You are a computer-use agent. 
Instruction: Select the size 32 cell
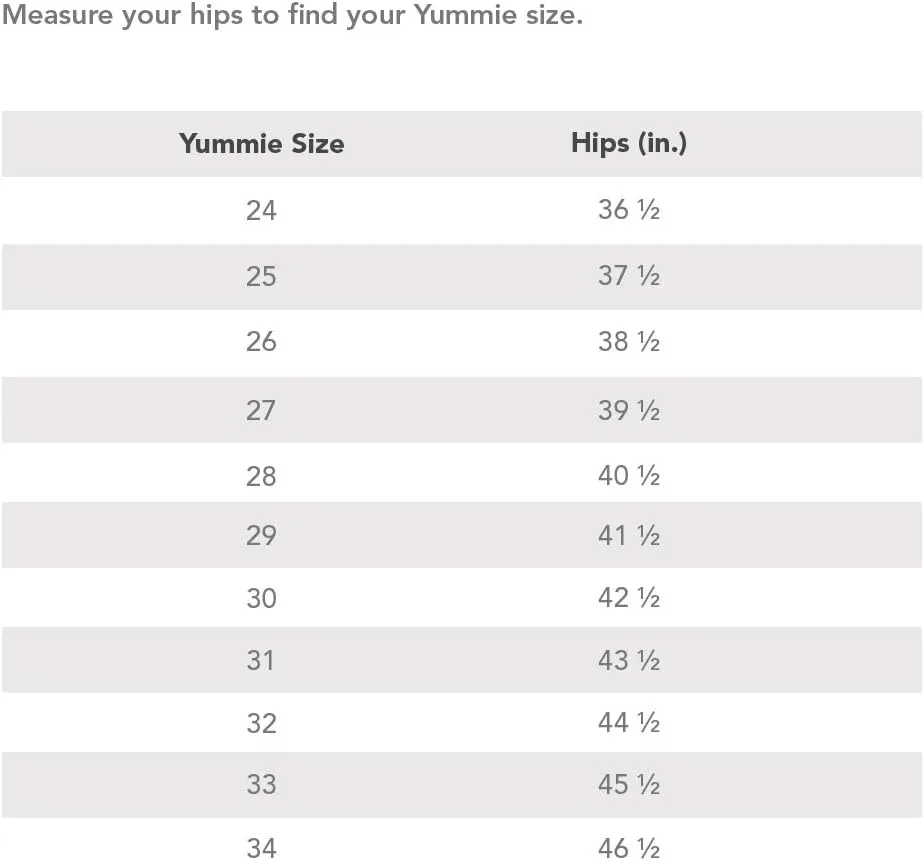(261, 723)
